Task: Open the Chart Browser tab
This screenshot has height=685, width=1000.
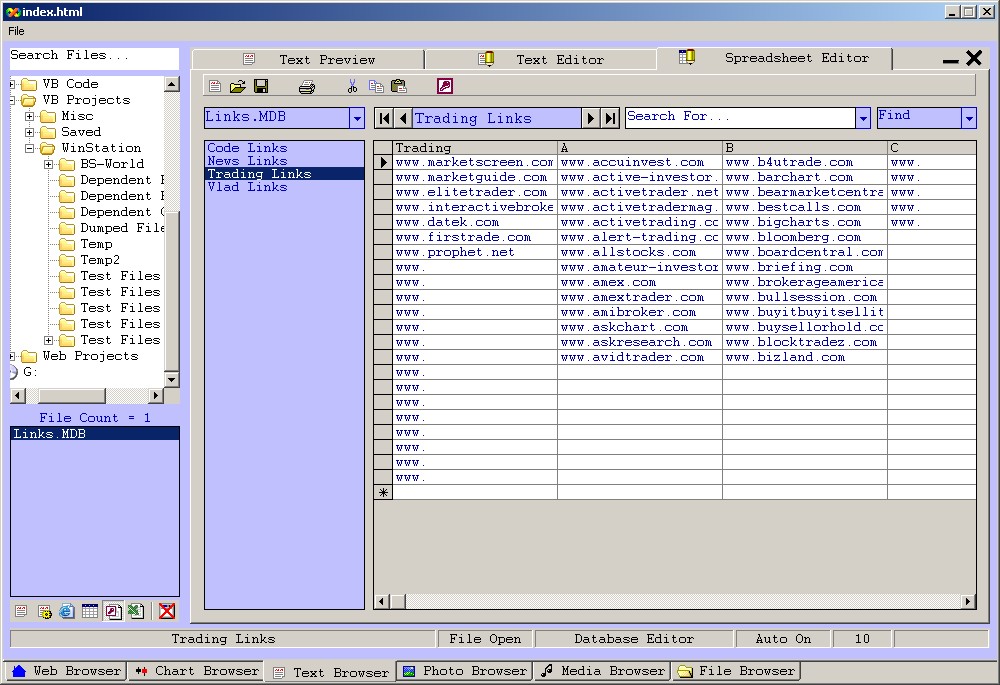Action: pos(196,671)
